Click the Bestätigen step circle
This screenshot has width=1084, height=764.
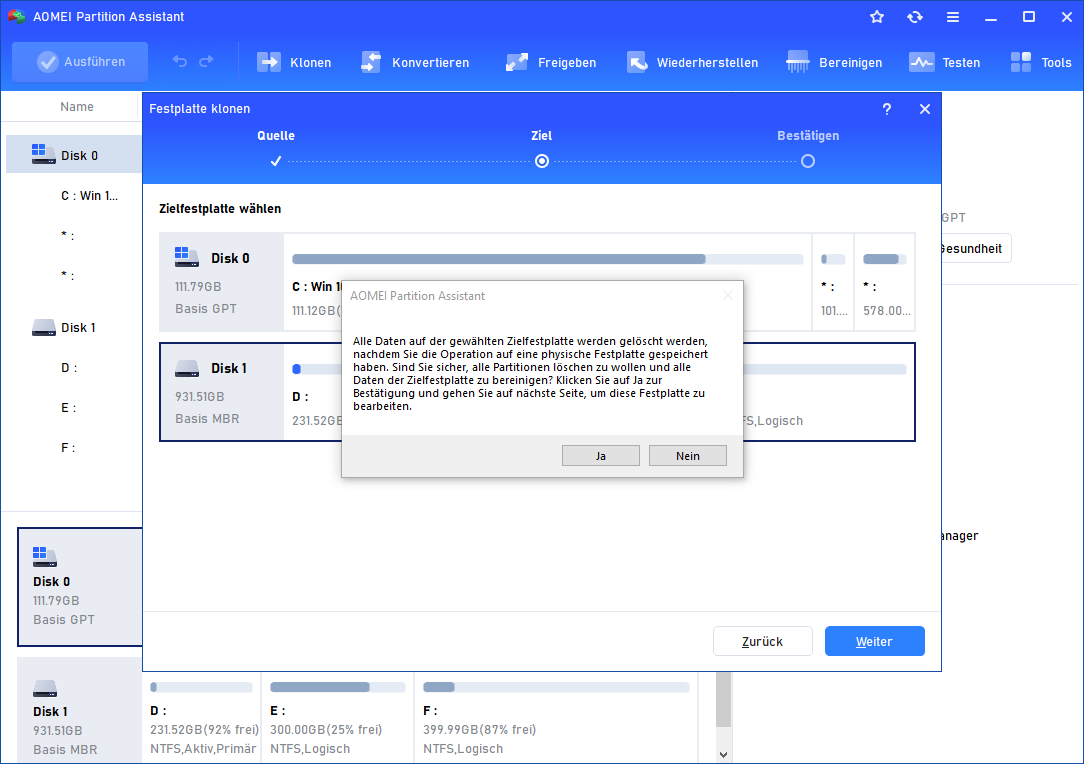pyautogui.click(x=807, y=161)
